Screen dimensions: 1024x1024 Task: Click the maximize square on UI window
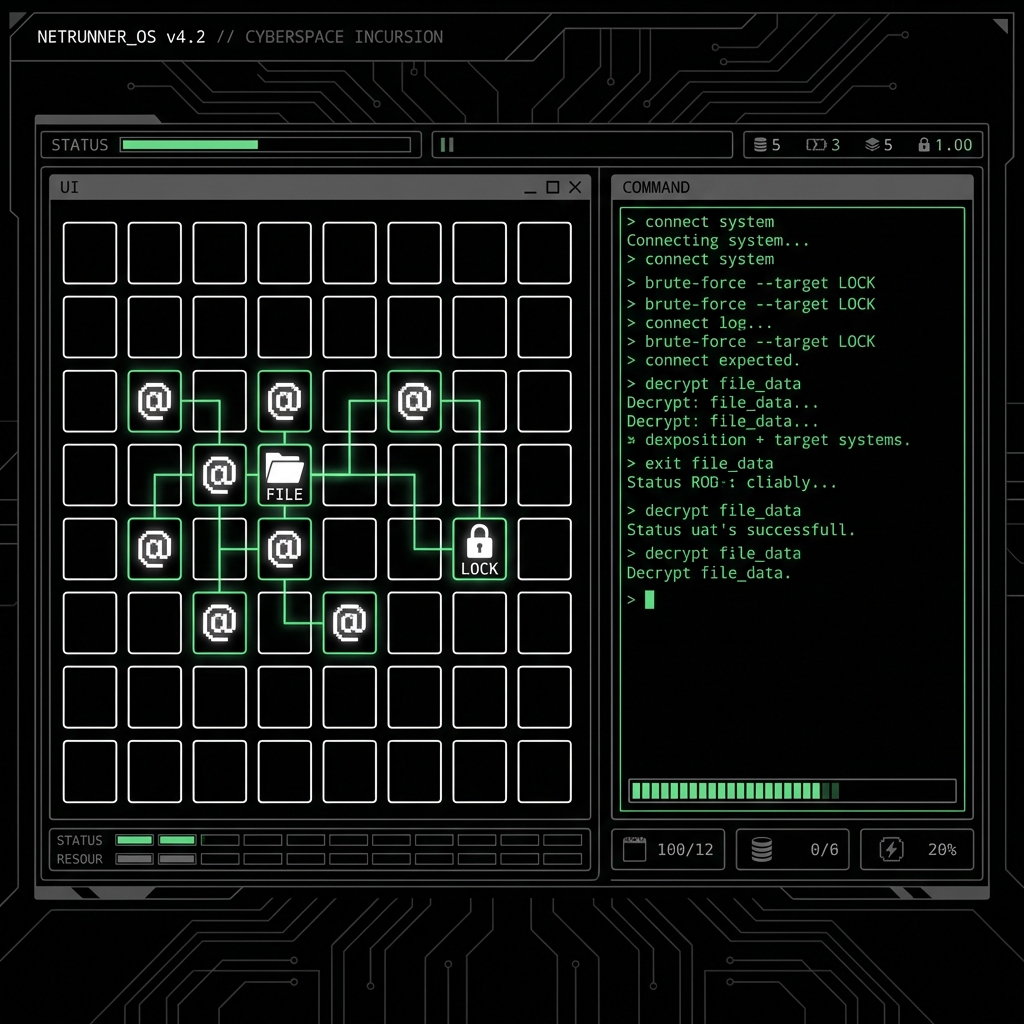pos(551,187)
